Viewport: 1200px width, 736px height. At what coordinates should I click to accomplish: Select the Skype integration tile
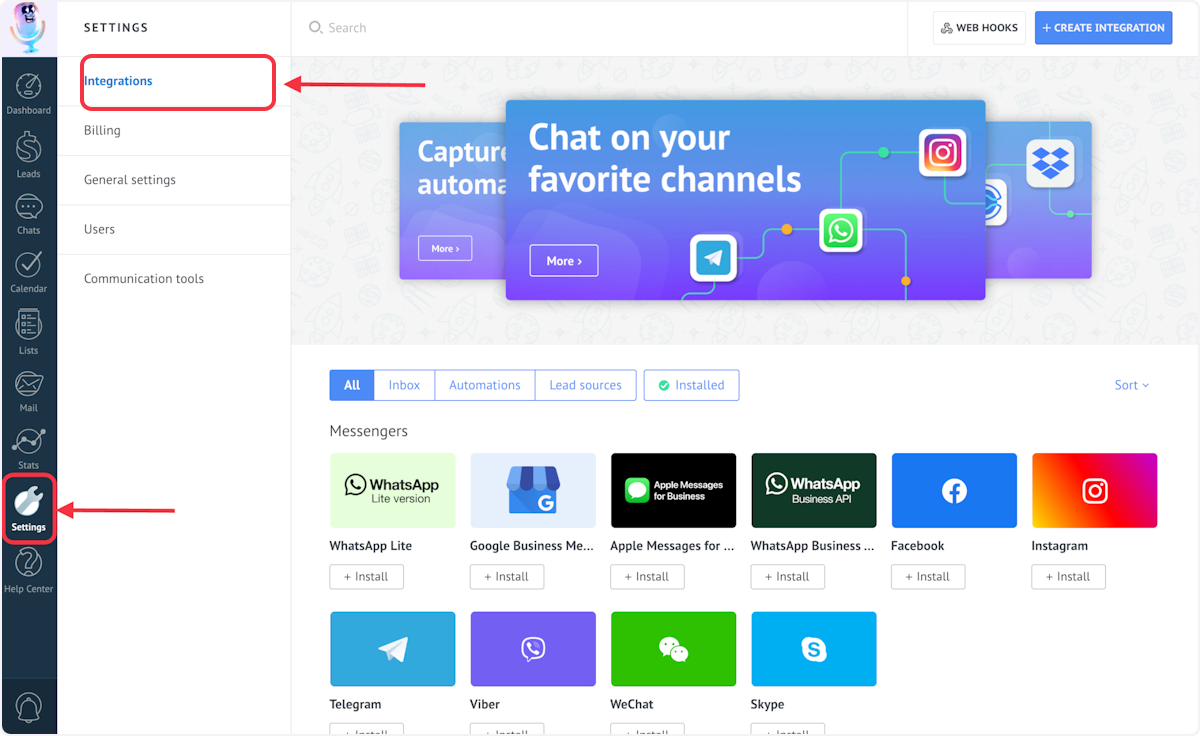[x=814, y=649]
